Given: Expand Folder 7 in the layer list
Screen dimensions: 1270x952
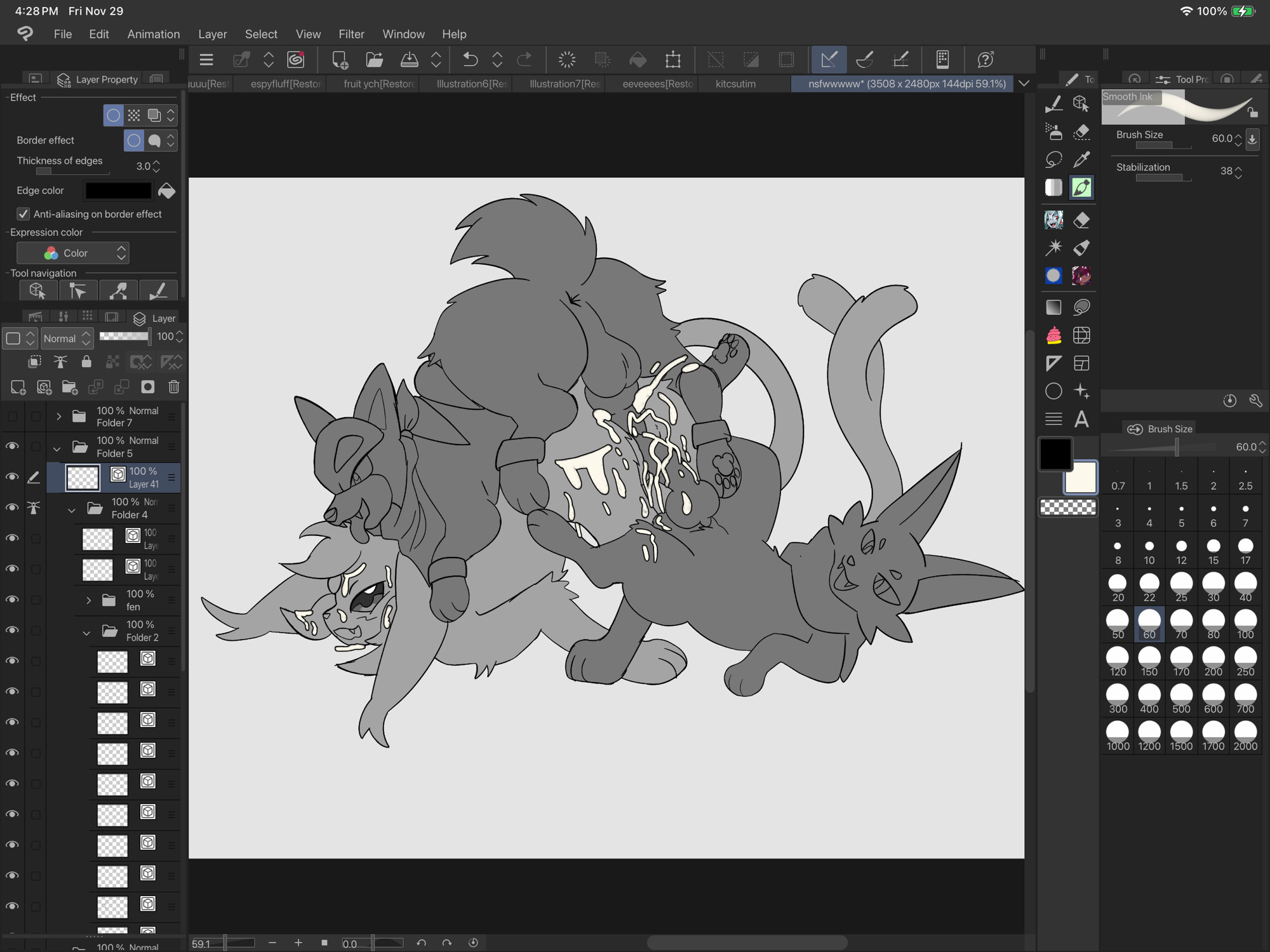Looking at the screenshot, I should [58, 417].
